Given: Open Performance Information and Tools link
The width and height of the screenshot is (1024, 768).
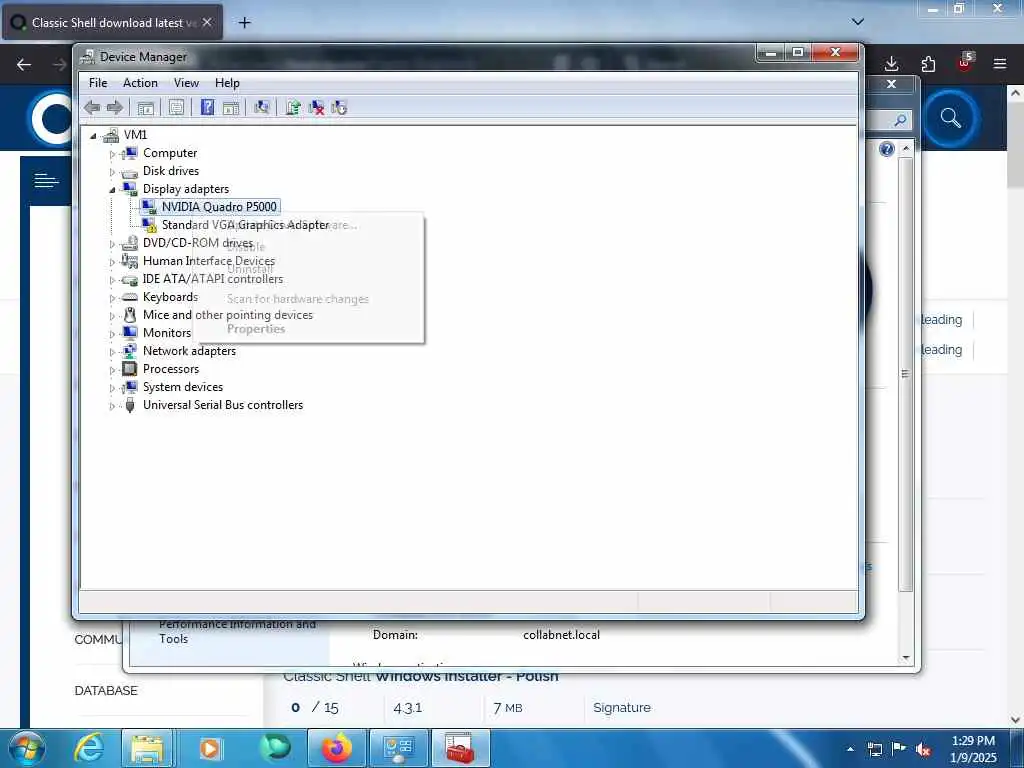Looking at the screenshot, I should pyautogui.click(x=237, y=632).
